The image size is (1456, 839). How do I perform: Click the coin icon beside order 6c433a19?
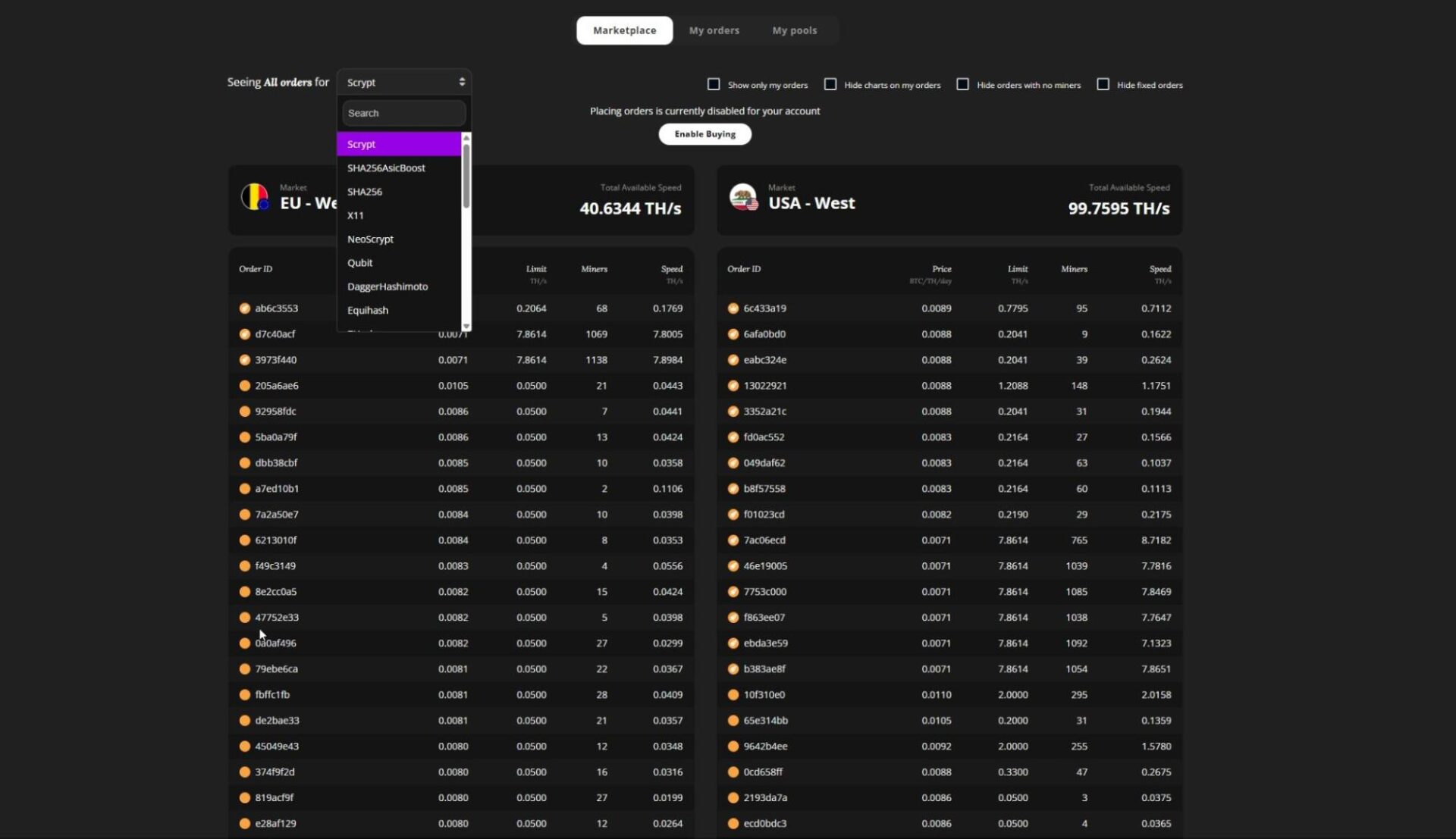[733, 308]
